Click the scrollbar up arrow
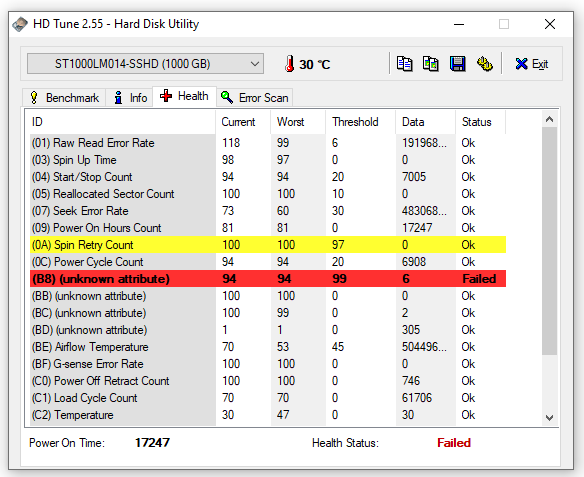Screen dimensions: 584x477 [549, 119]
